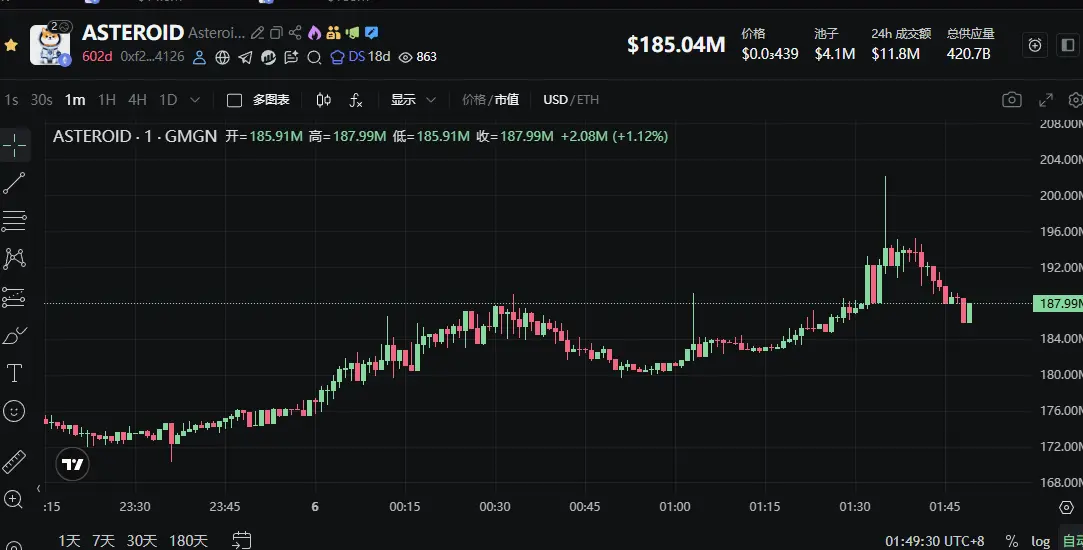Select the 30s timeframe
This screenshot has height=550, width=1083.
41,100
